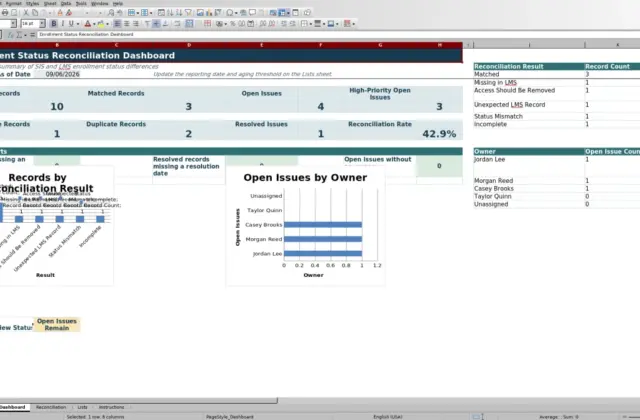Toggle Wrap Text for the cell

[177, 24]
